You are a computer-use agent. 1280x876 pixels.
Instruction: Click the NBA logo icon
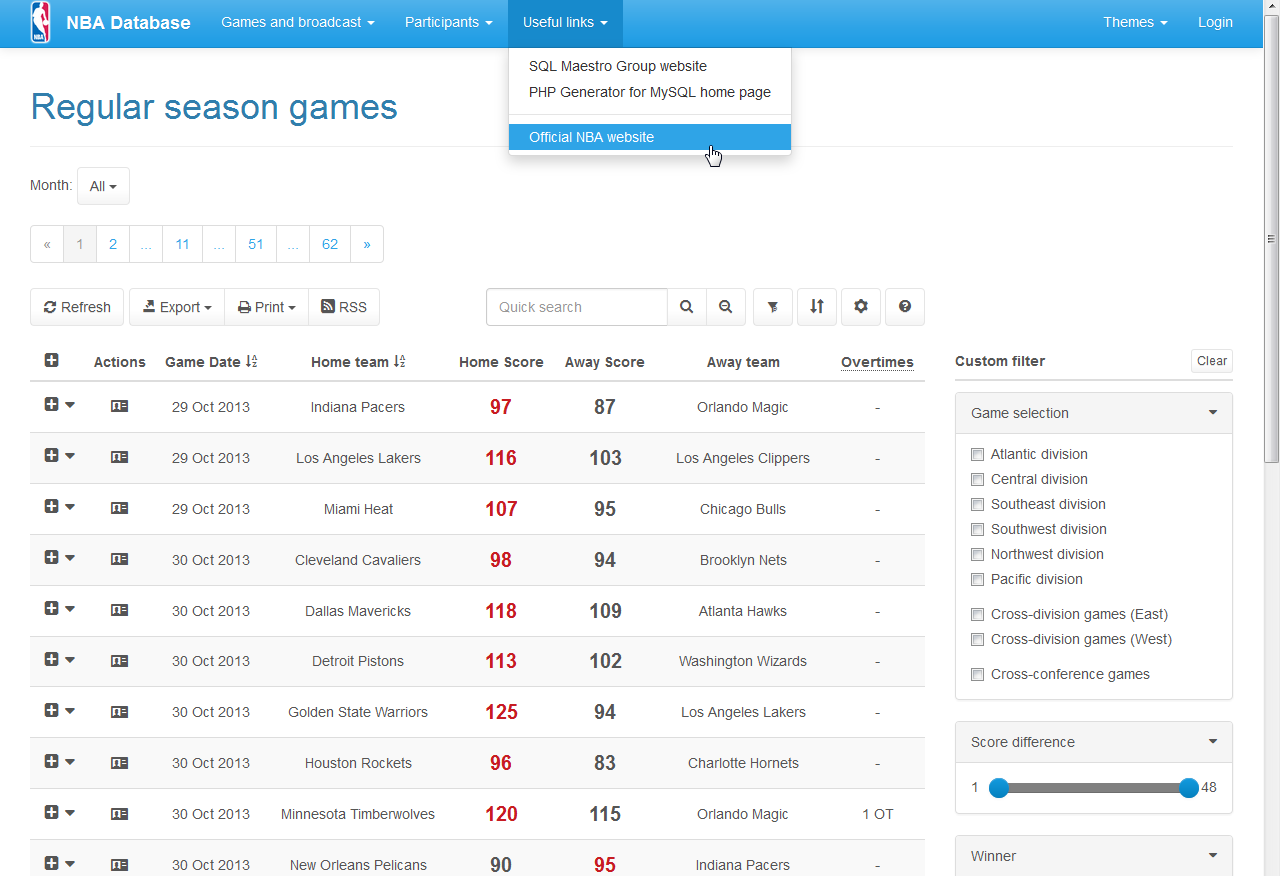pos(40,22)
